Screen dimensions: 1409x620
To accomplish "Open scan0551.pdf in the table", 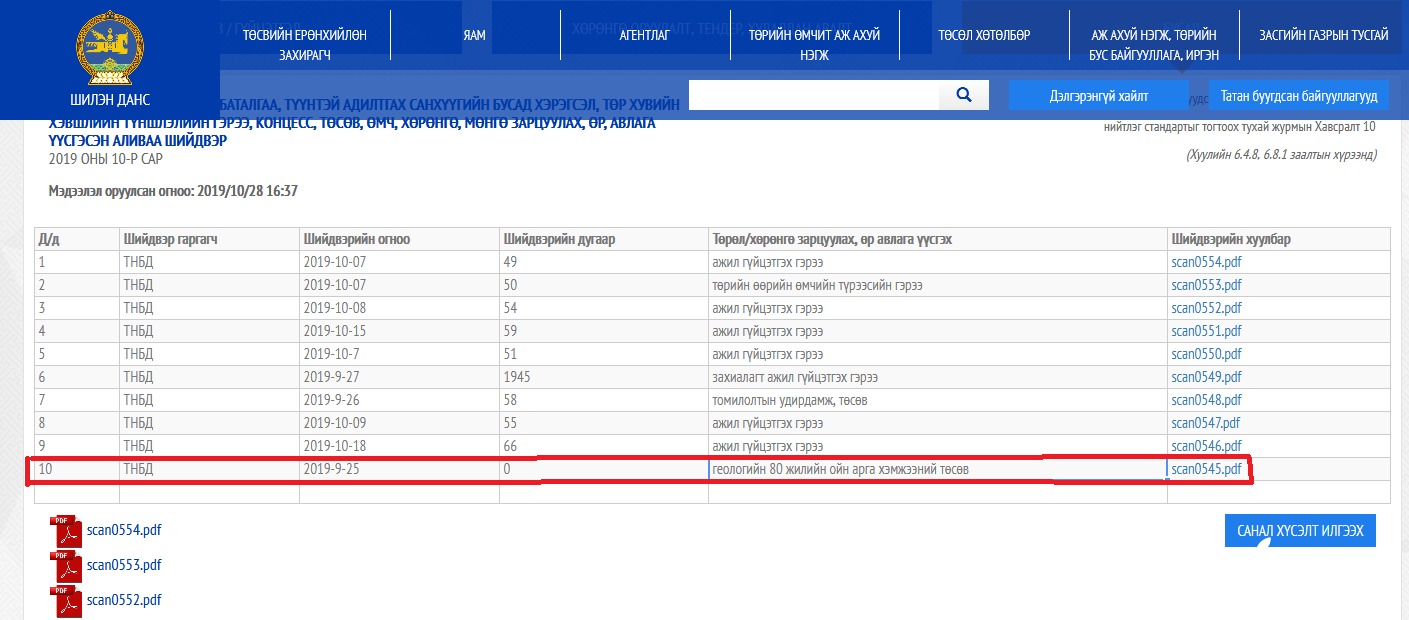I will point(1206,331).
